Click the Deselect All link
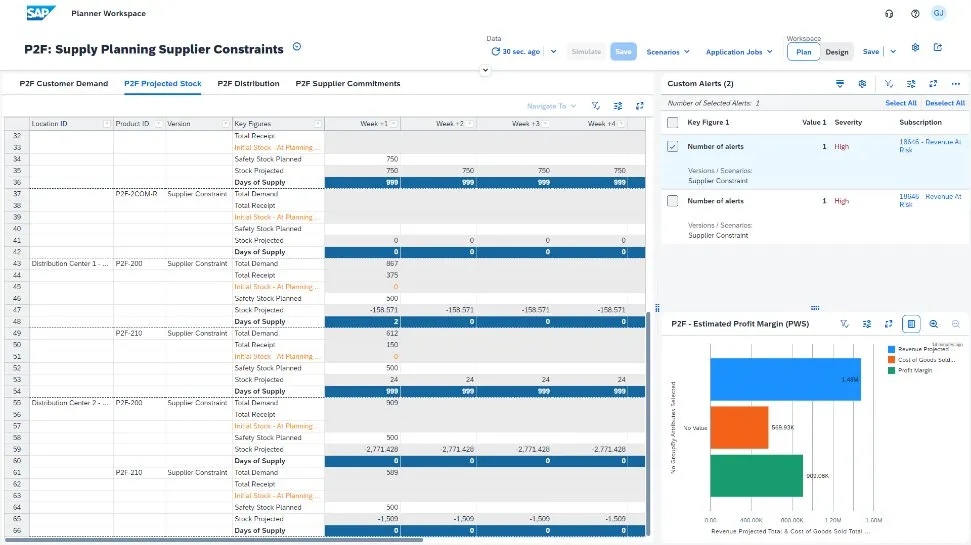 pos(944,103)
